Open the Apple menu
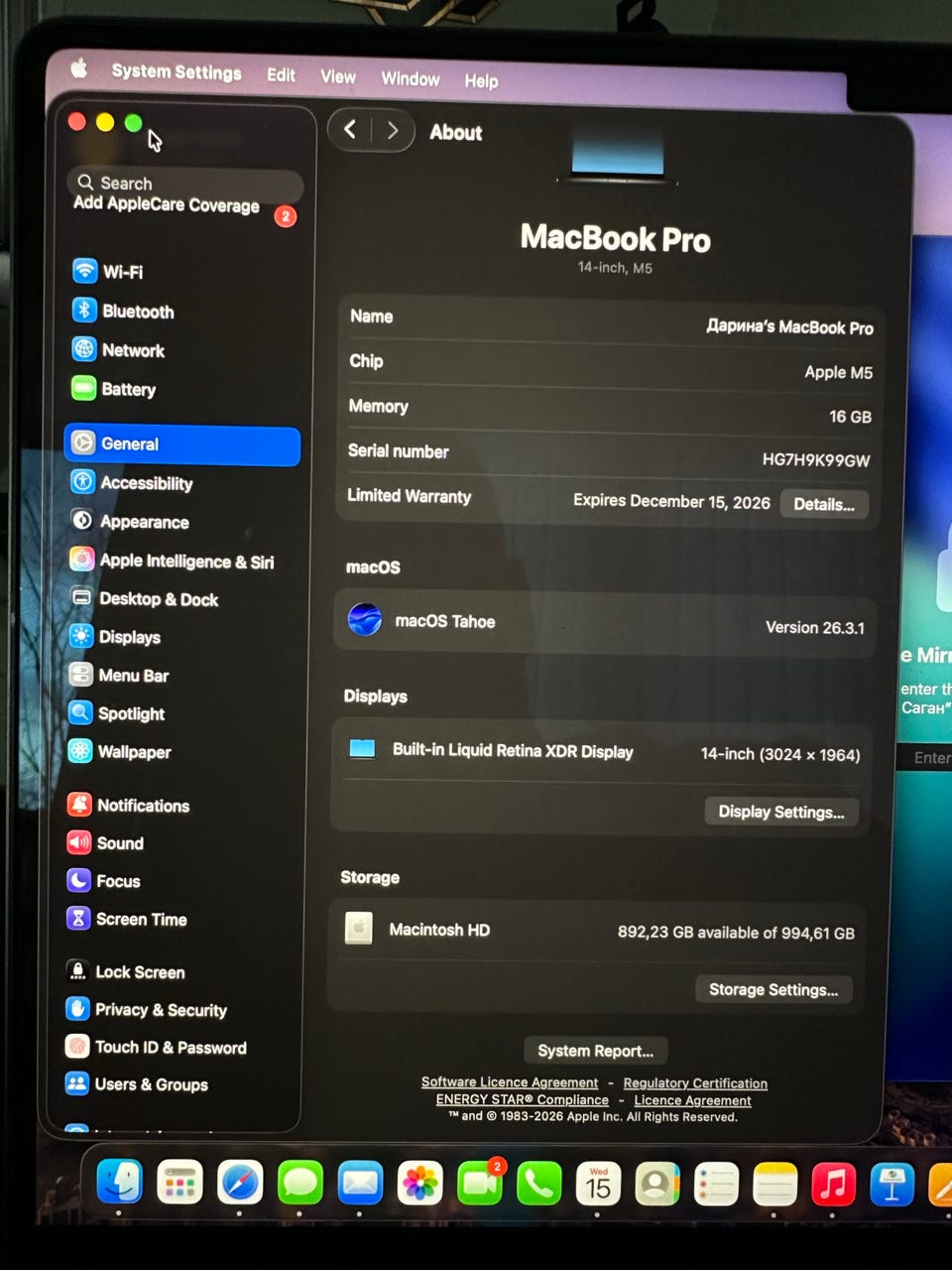The height and width of the screenshot is (1270, 952). [79, 68]
